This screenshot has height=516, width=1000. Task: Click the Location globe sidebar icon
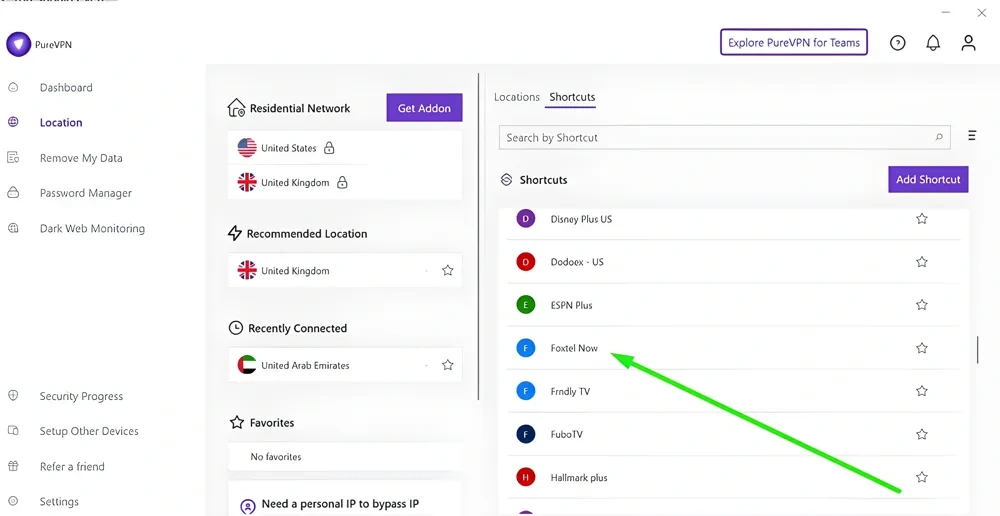13,122
